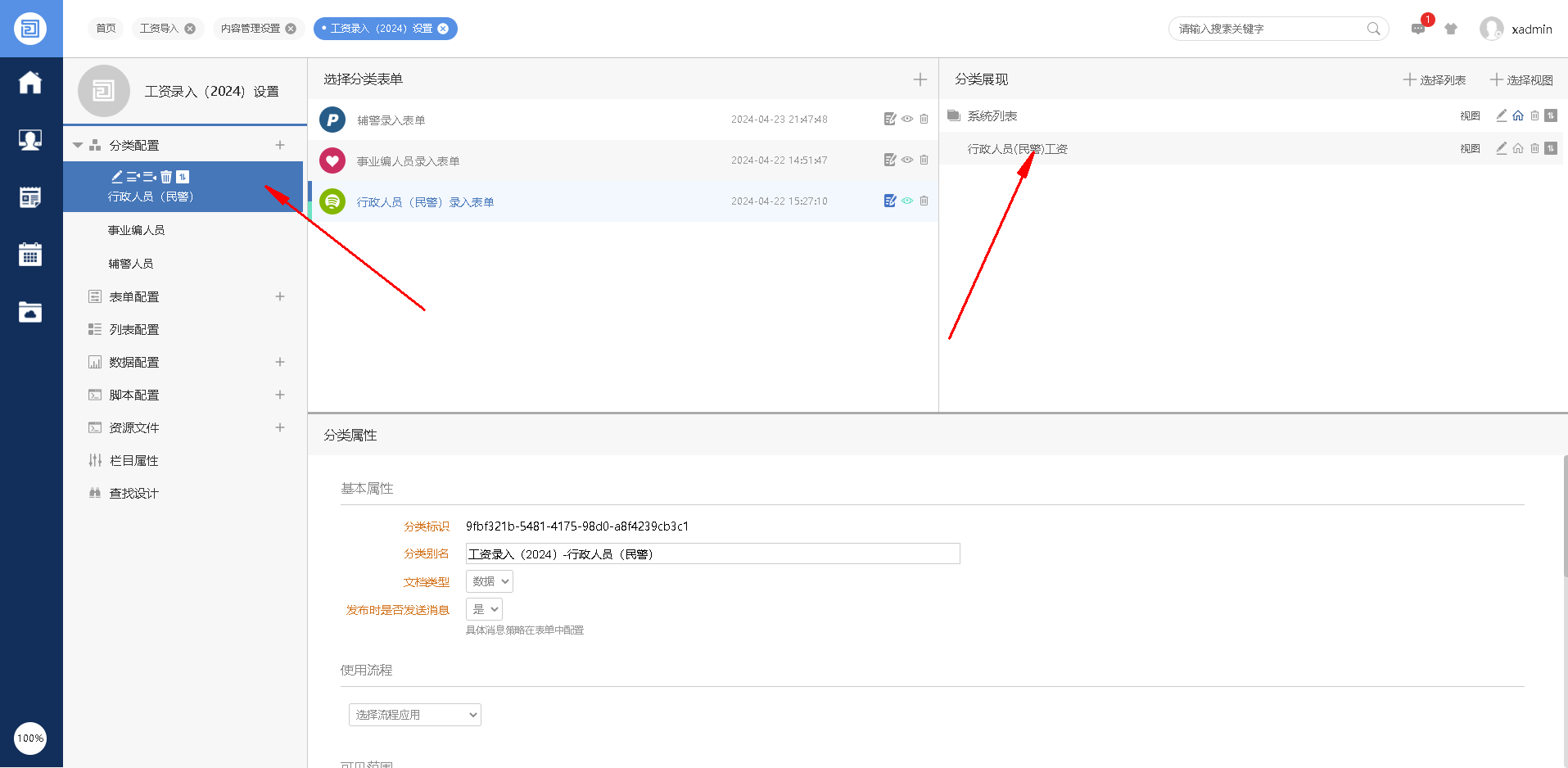Switch to the 首页 tab
1568x768 pixels.
tap(106, 29)
